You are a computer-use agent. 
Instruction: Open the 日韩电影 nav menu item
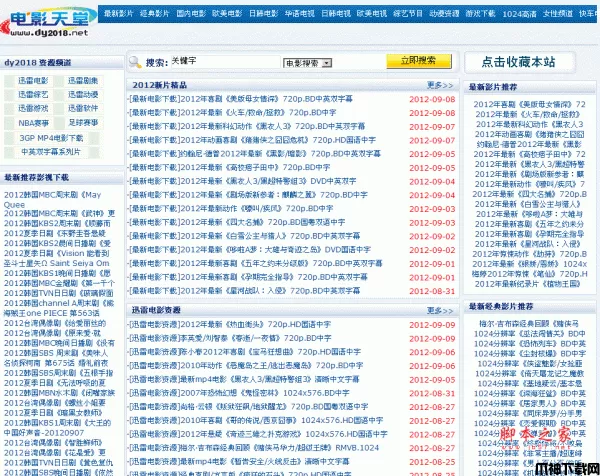pos(264,13)
